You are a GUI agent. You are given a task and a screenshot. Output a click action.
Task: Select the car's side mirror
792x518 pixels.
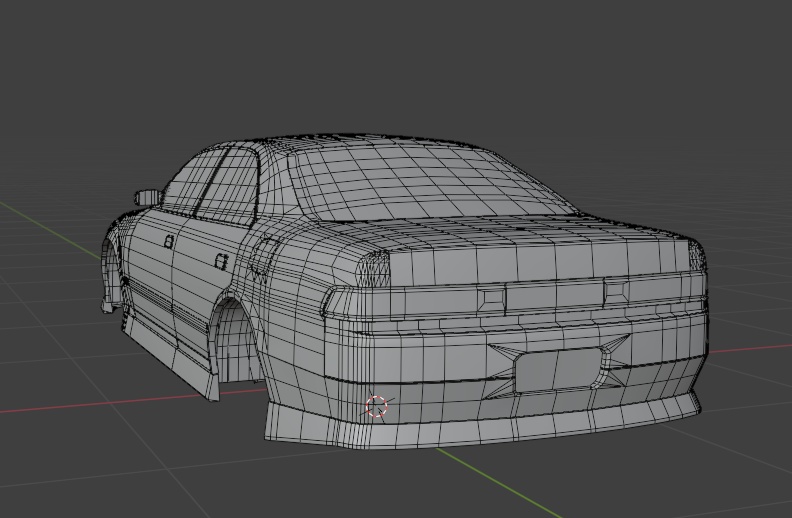147,197
